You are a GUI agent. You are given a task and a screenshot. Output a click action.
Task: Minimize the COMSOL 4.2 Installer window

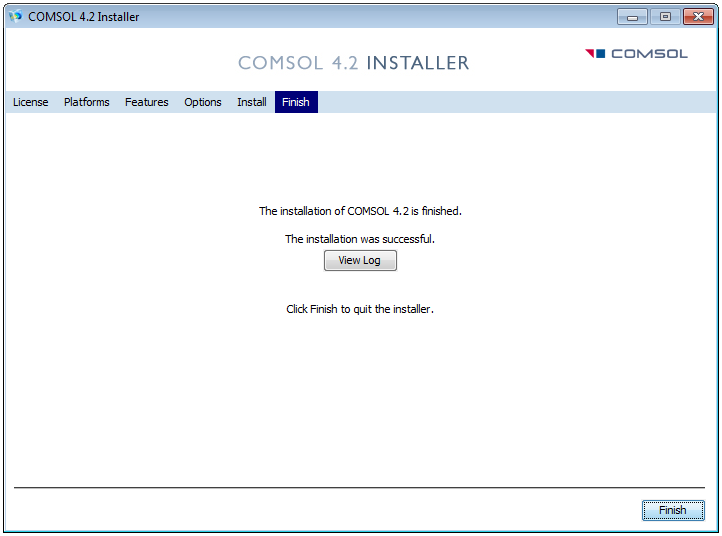(632, 17)
